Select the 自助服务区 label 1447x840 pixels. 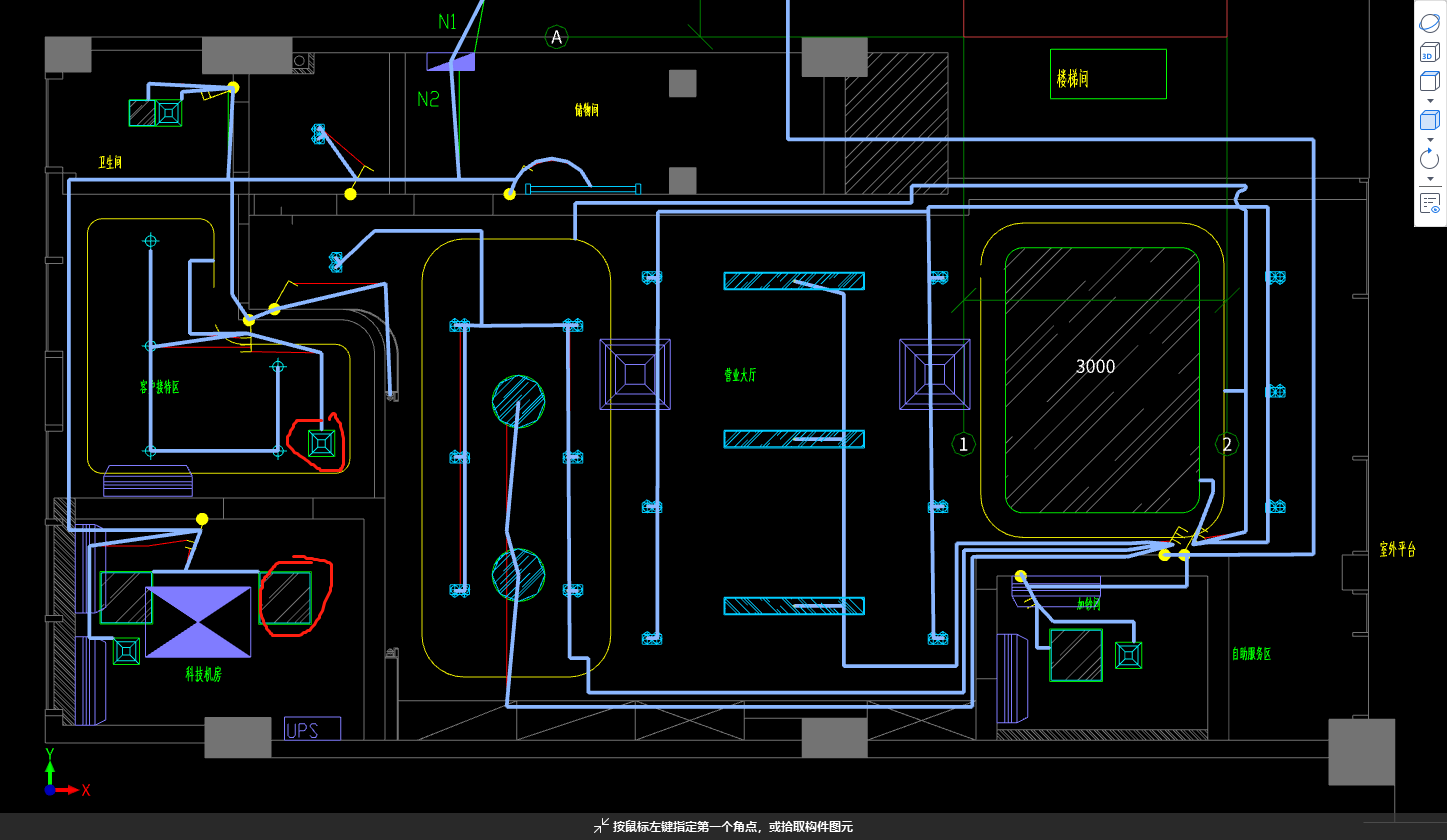(1251, 654)
